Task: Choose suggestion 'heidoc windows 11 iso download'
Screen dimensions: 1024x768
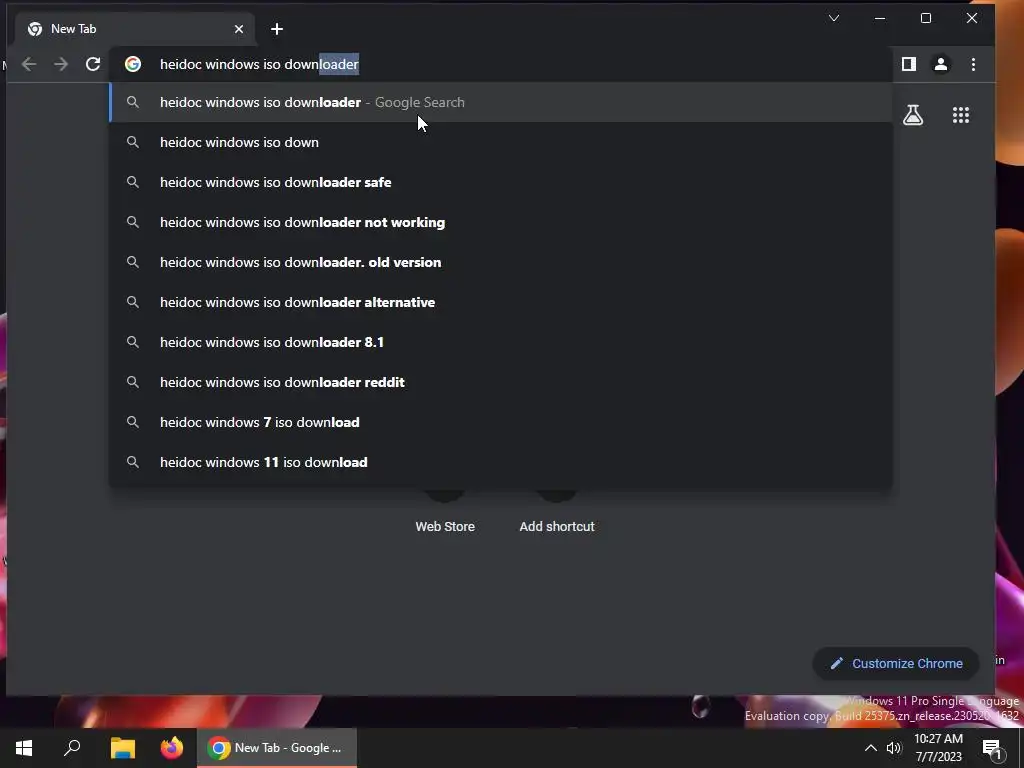Action: (501, 462)
